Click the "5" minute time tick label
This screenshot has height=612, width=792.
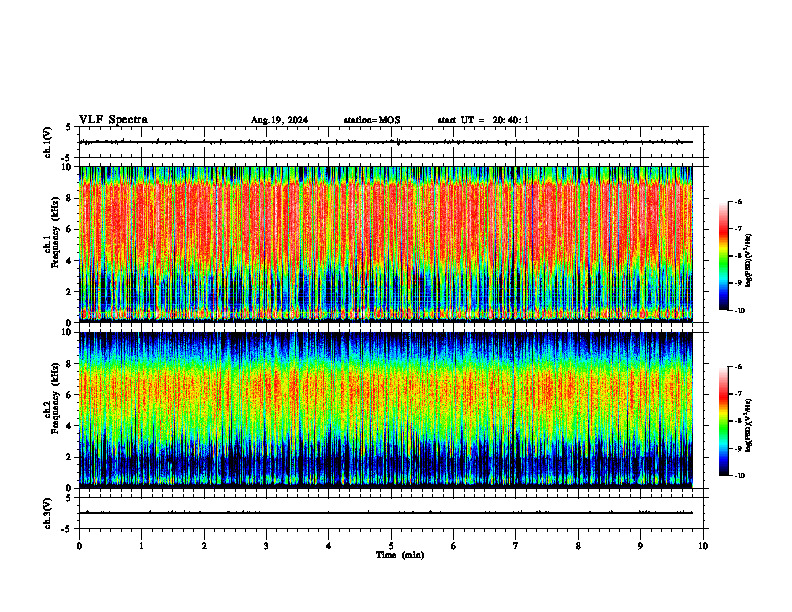click(x=391, y=546)
